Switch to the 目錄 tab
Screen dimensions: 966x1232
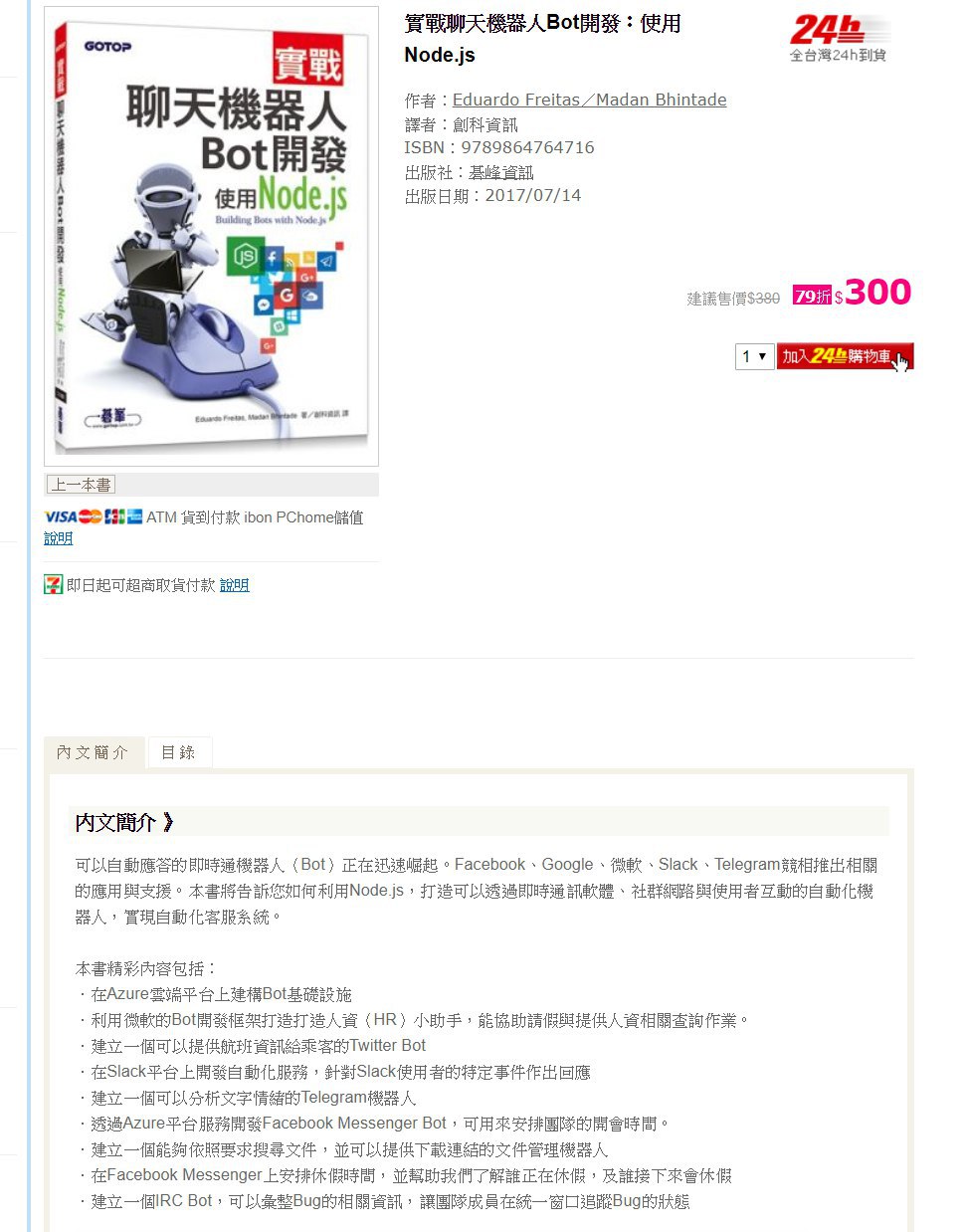click(179, 752)
